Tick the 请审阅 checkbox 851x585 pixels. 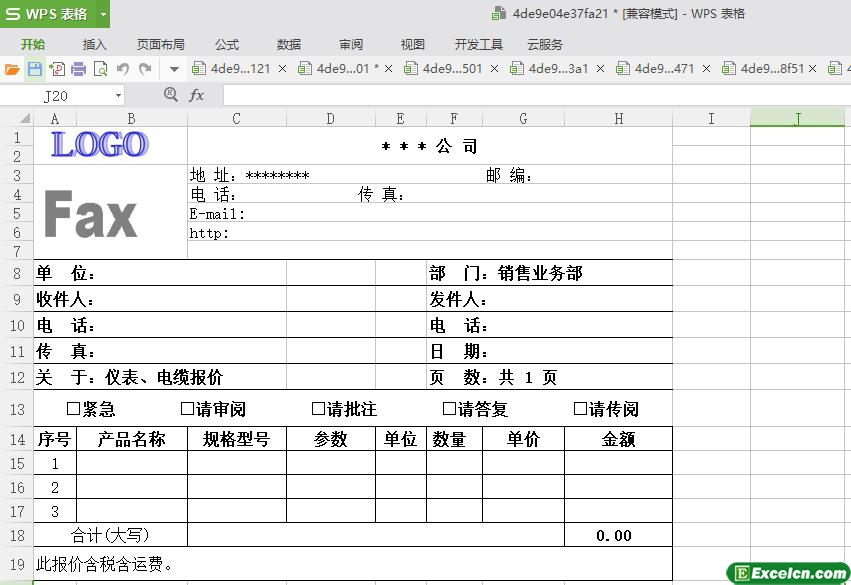point(187,408)
